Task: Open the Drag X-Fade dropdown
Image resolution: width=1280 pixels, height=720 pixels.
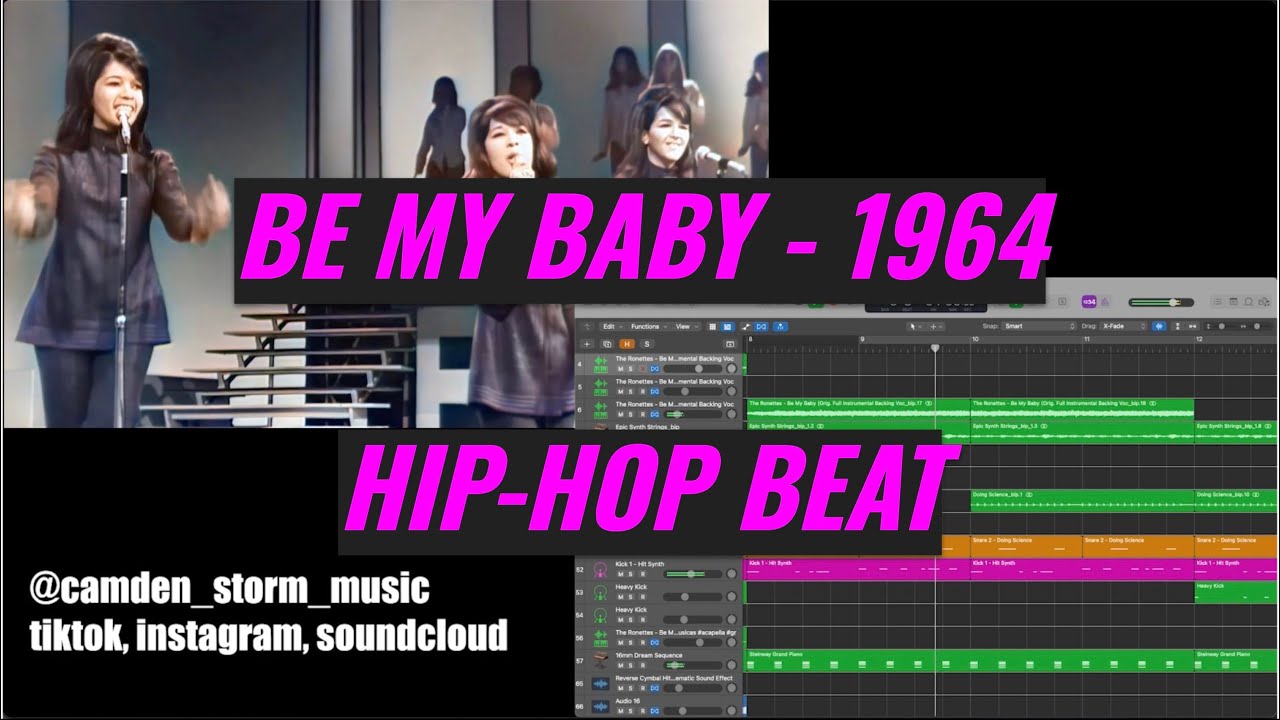Action: pyautogui.click(x=1123, y=326)
